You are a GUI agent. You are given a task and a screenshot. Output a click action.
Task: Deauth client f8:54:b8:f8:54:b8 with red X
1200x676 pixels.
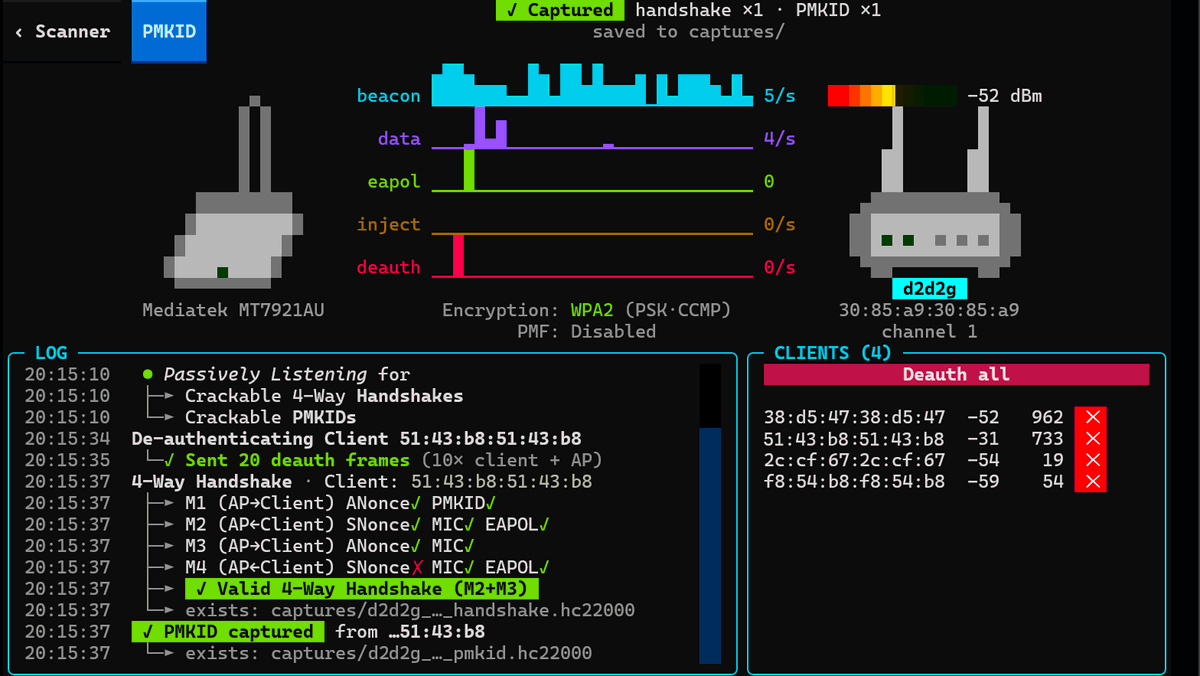1091,482
